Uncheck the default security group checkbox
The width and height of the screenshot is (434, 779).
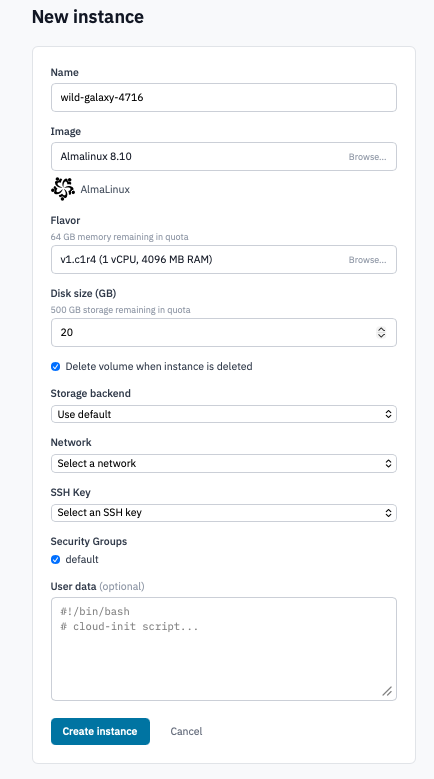click(x=56, y=559)
